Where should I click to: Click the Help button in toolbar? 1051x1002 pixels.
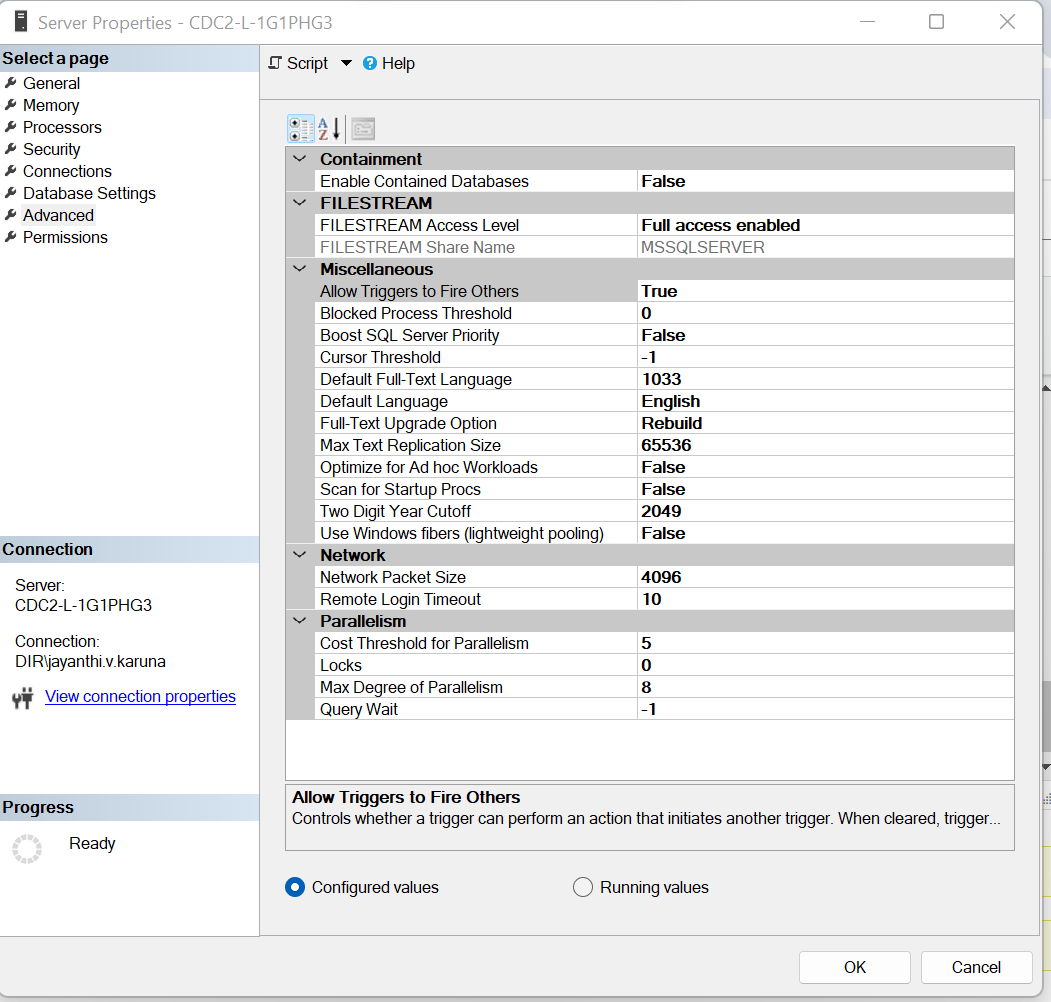pyautogui.click(x=389, y=63)
